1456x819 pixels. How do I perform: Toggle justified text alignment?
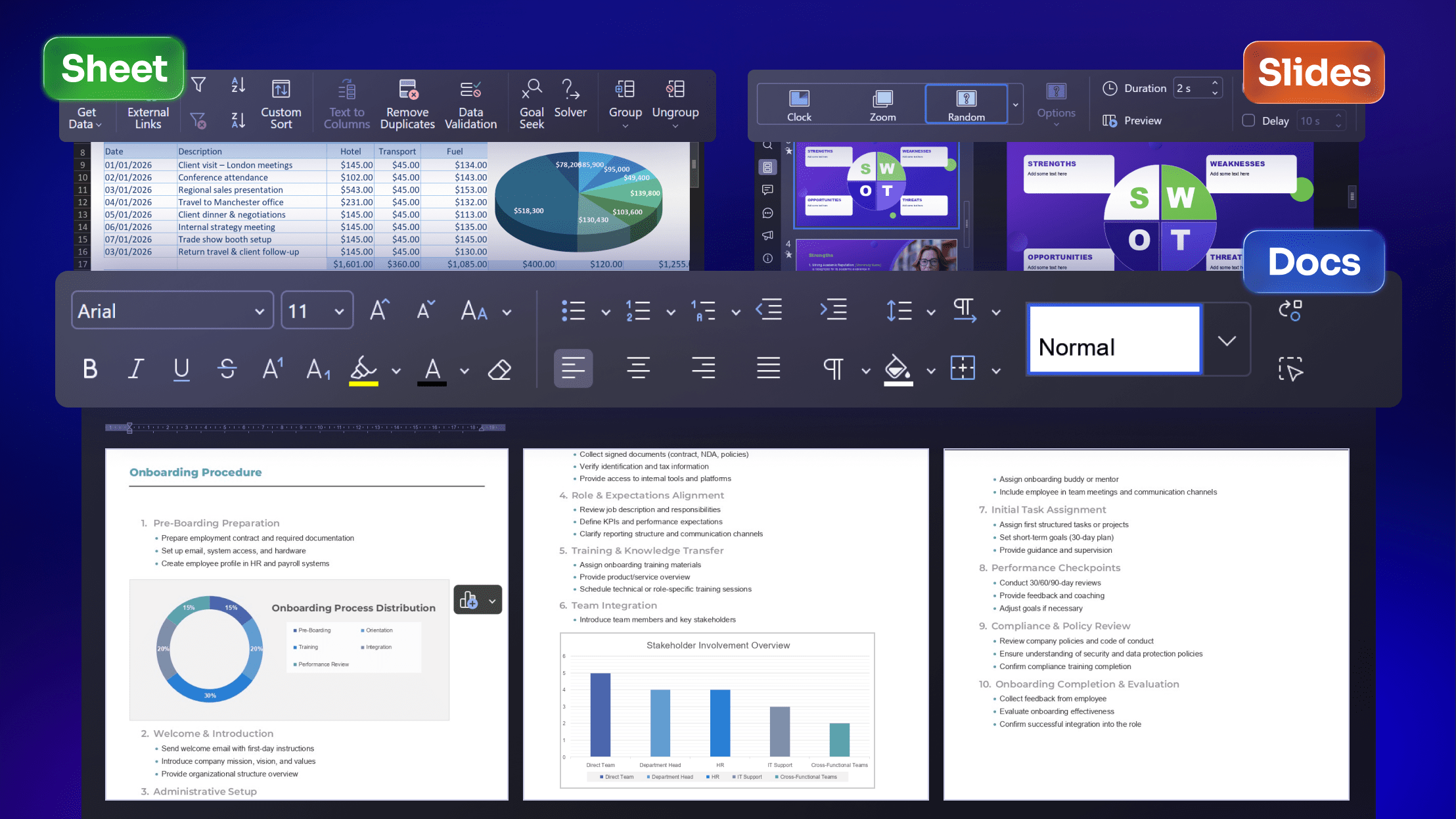[768, 368]
